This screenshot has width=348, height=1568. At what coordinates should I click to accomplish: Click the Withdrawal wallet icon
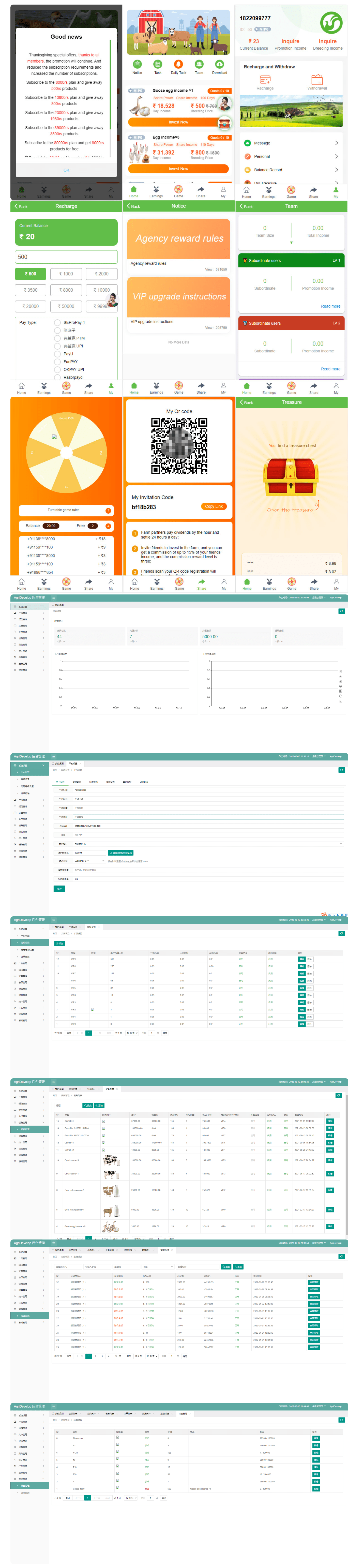pyautogui.click(x=317, y=80)
